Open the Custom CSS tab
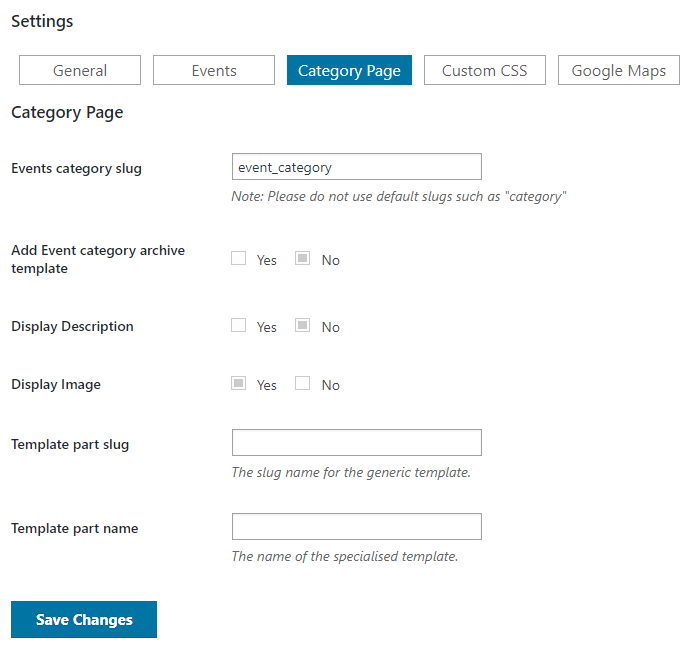The height and width of the screenshot is (648, 694). click(485, 70)
